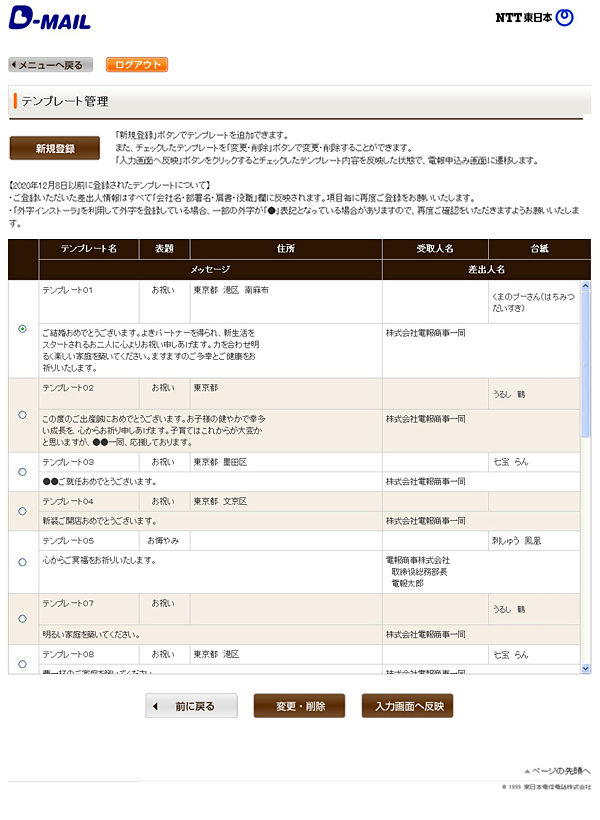600x820 pixels.
Task: Click the 台紙 column header
Action: tap(539, 249)
